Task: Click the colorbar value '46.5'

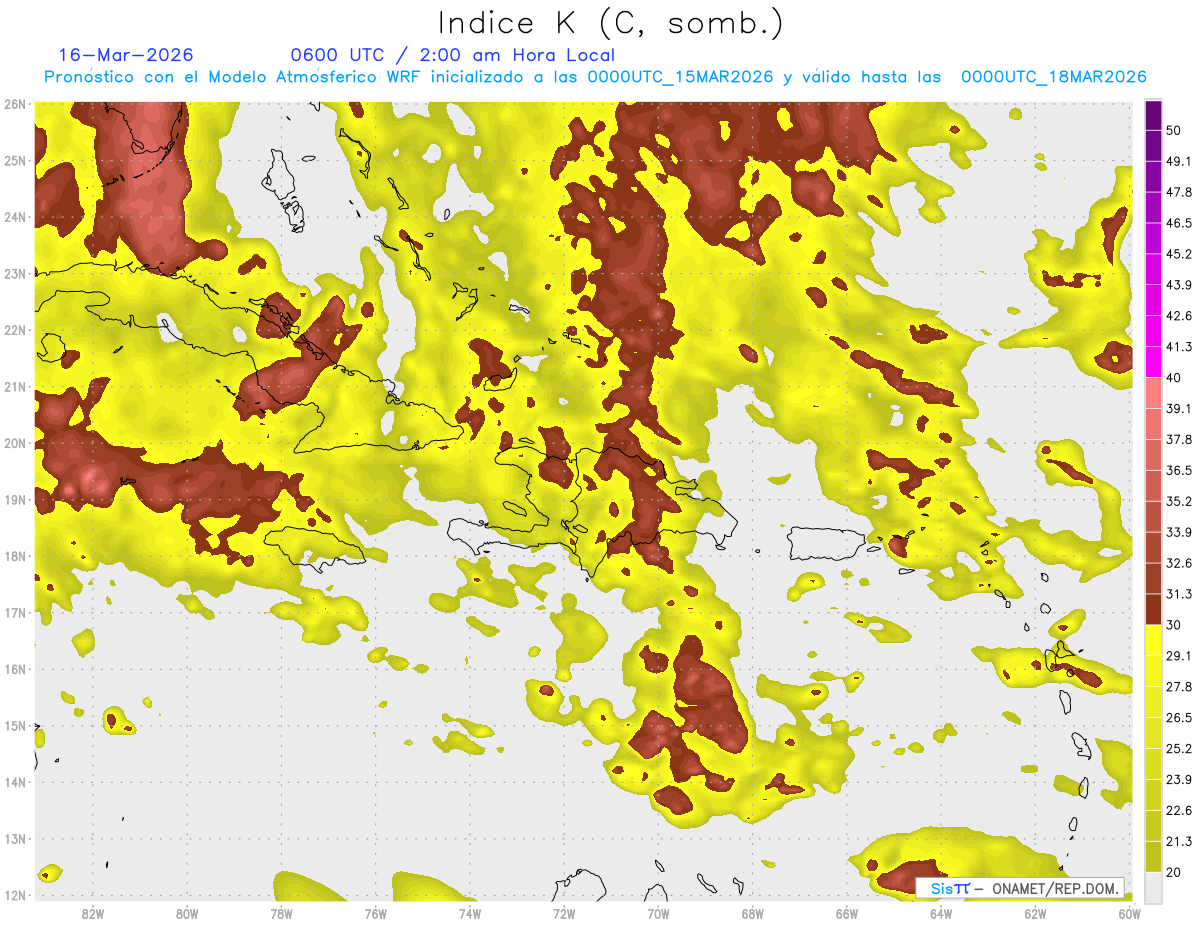Action: pos(1179,223)
